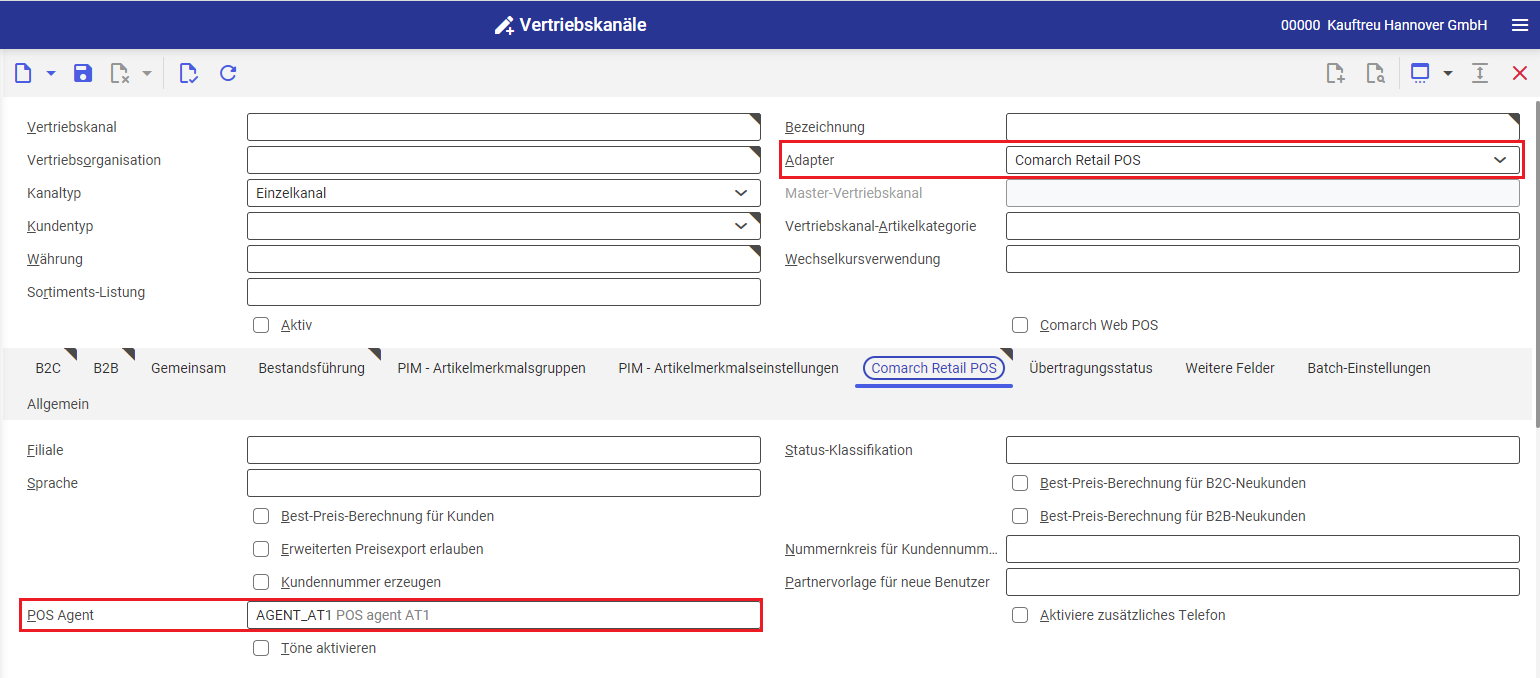Click the window layout icon

click(x=1420, y=73)
